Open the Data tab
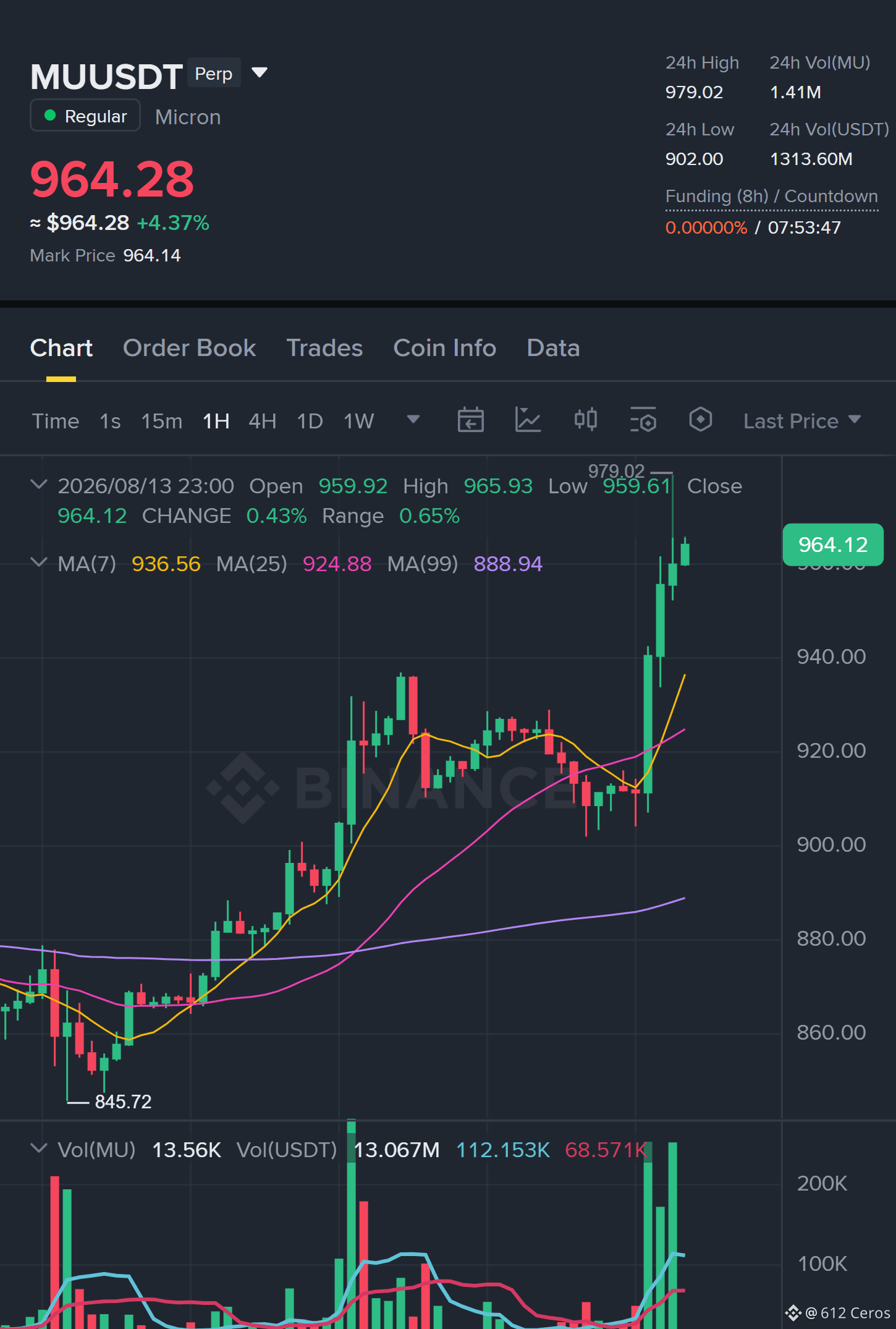This screenshot has height=1329, width=896. point(553,348)
